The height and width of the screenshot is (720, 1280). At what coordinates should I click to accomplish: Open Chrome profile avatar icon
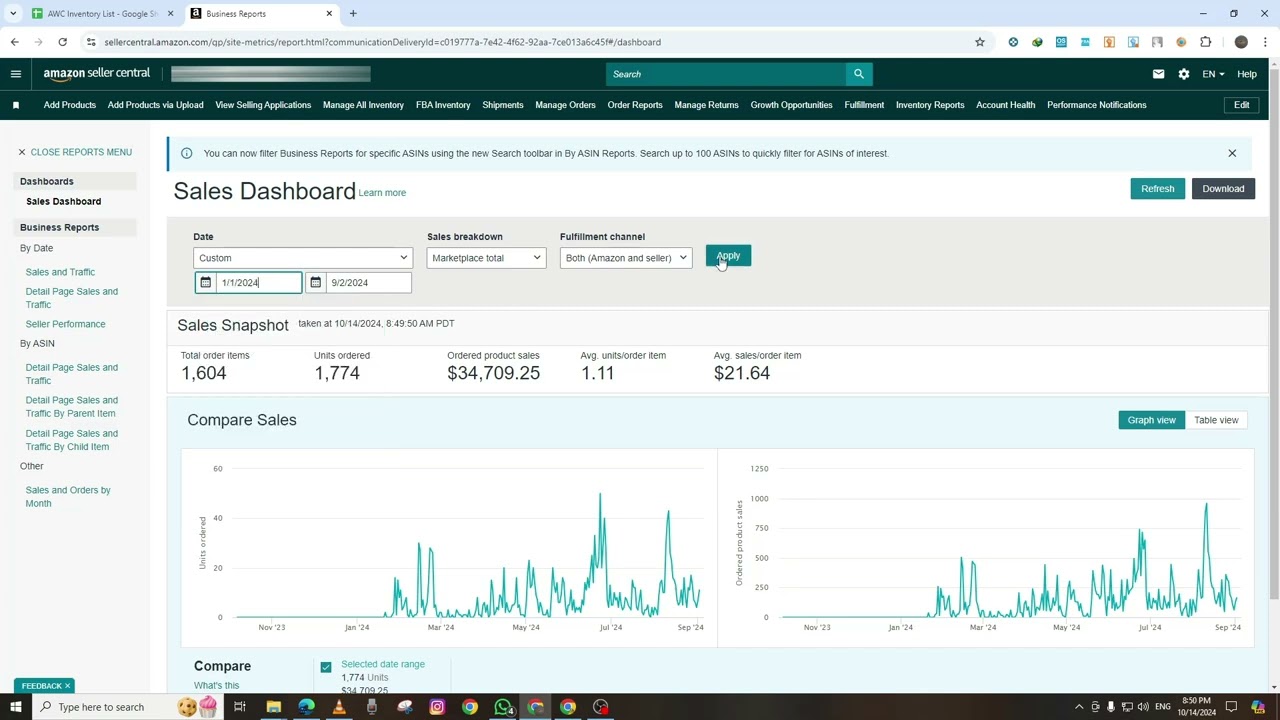[x=1241, y=42]
